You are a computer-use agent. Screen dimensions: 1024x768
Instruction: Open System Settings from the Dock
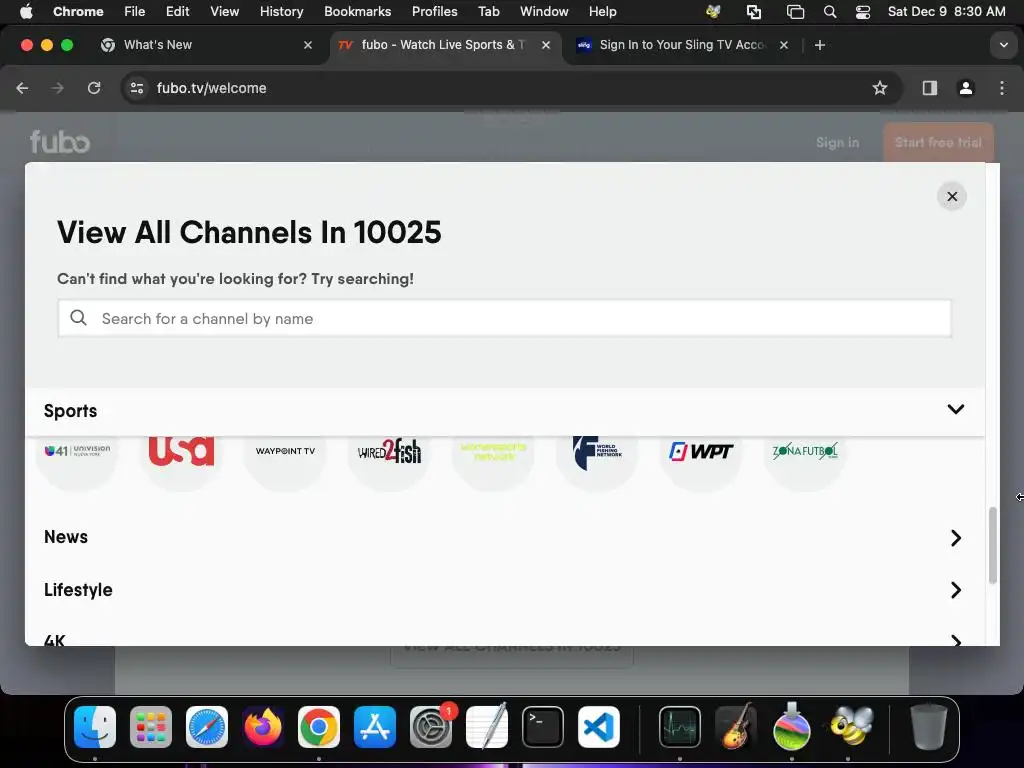click(431, 727)
